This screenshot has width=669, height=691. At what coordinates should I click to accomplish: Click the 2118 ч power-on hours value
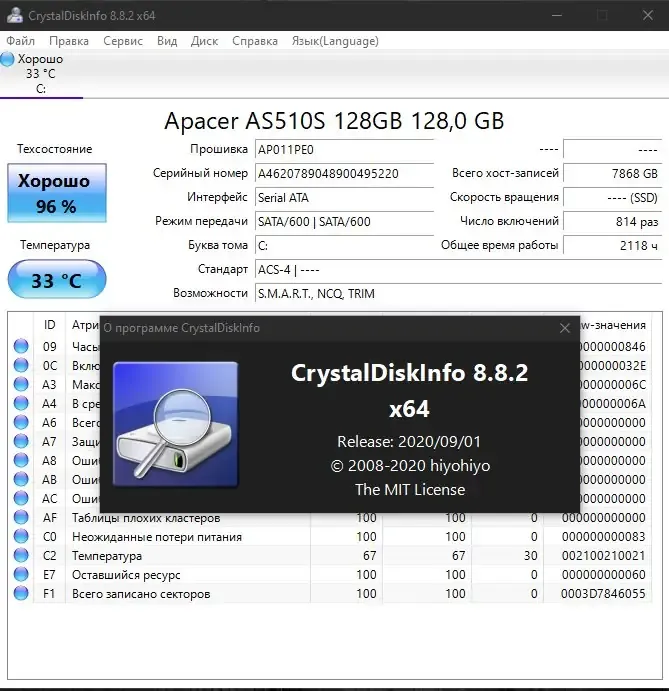(x=613, y=245)
